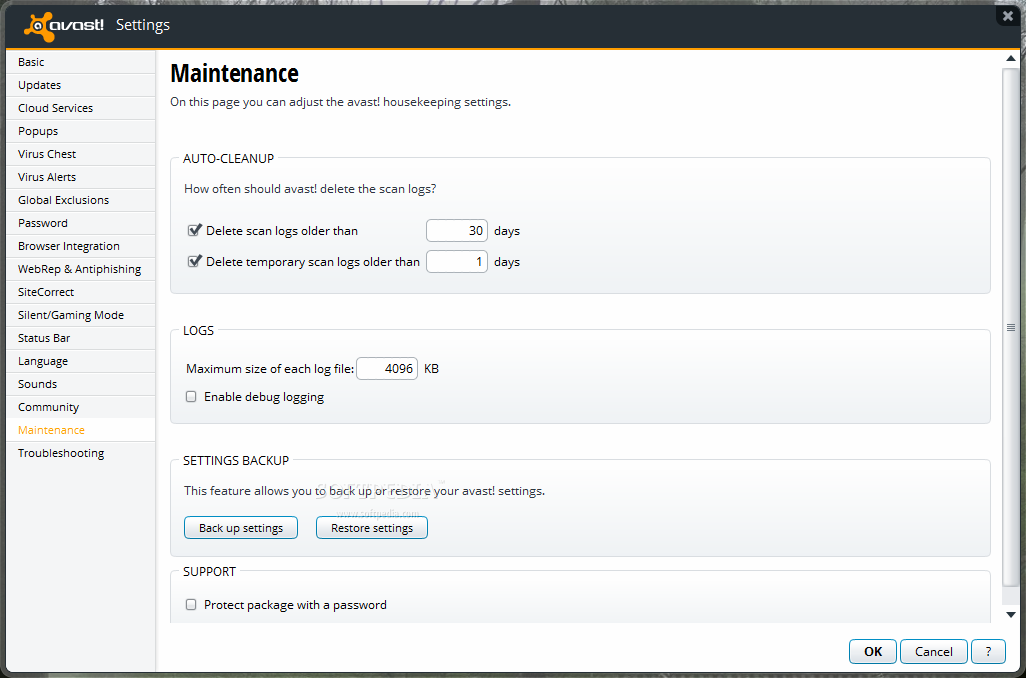Click the AUTO-CLEANUP group label
This screenshot has width=1026, height=678.
(x=228, y=158)
